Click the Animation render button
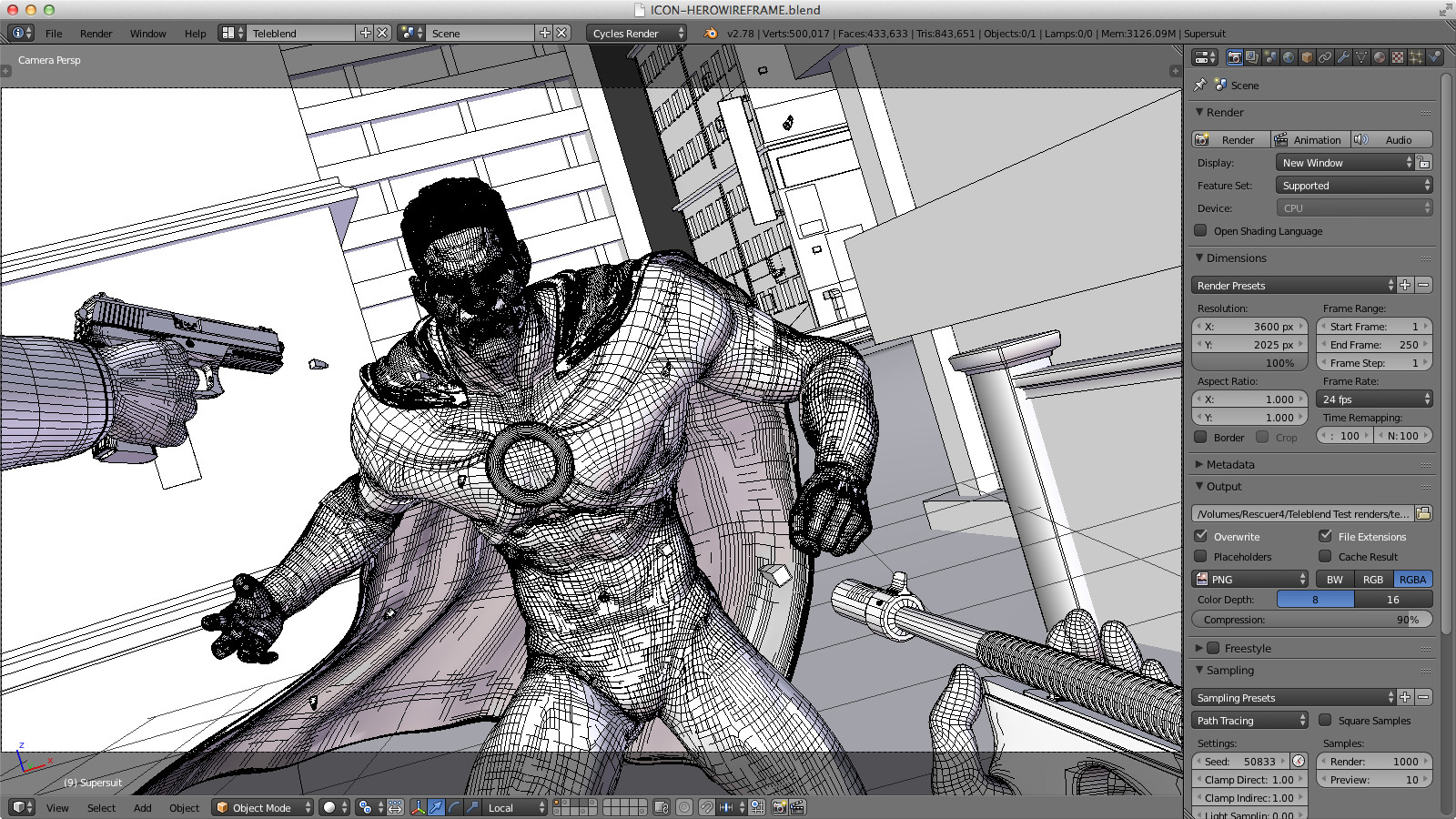Screen dimensions: 1456x819 point(1311,139)
